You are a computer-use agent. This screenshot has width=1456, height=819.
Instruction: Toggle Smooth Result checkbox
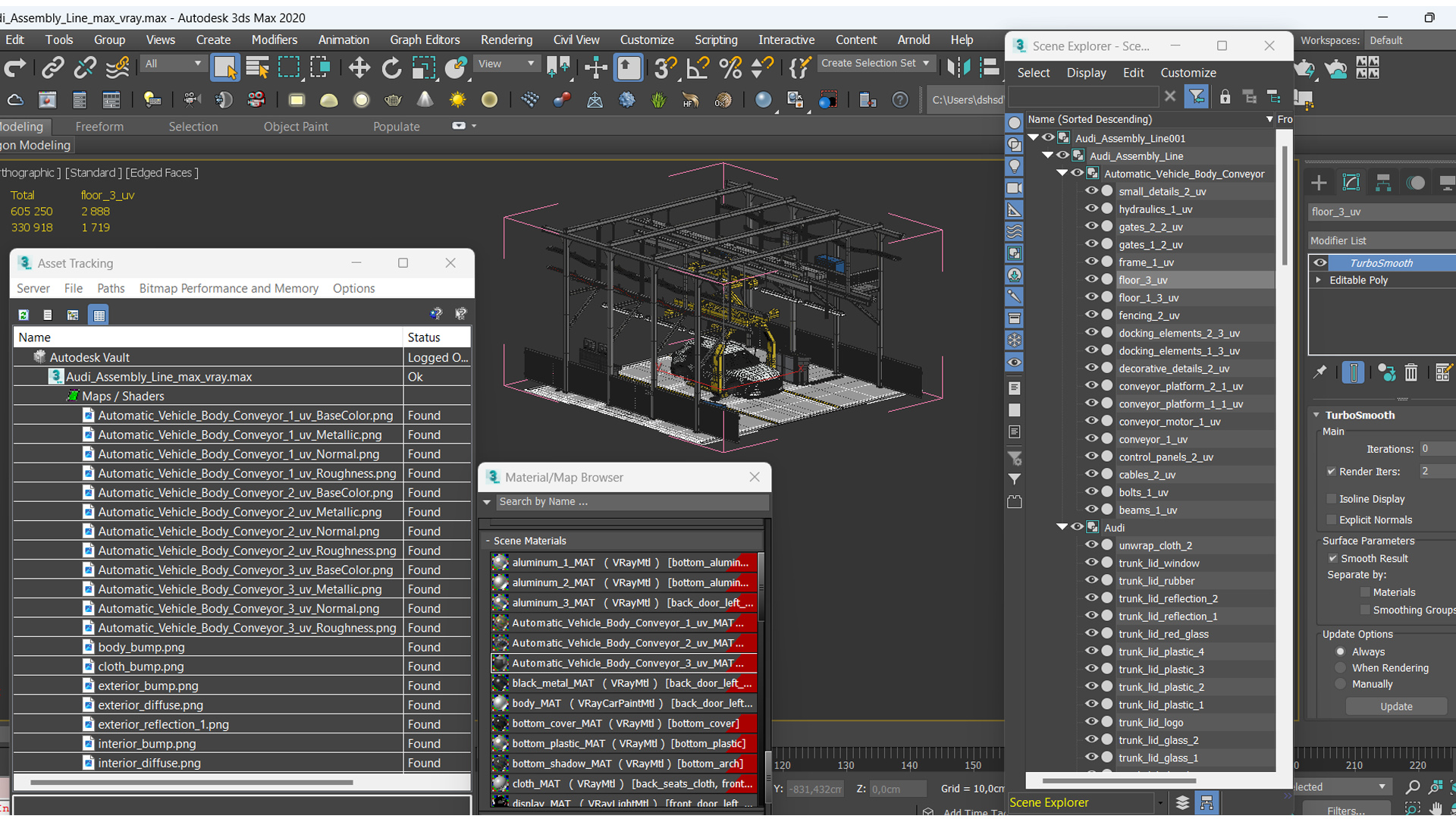coord(1333,558)
